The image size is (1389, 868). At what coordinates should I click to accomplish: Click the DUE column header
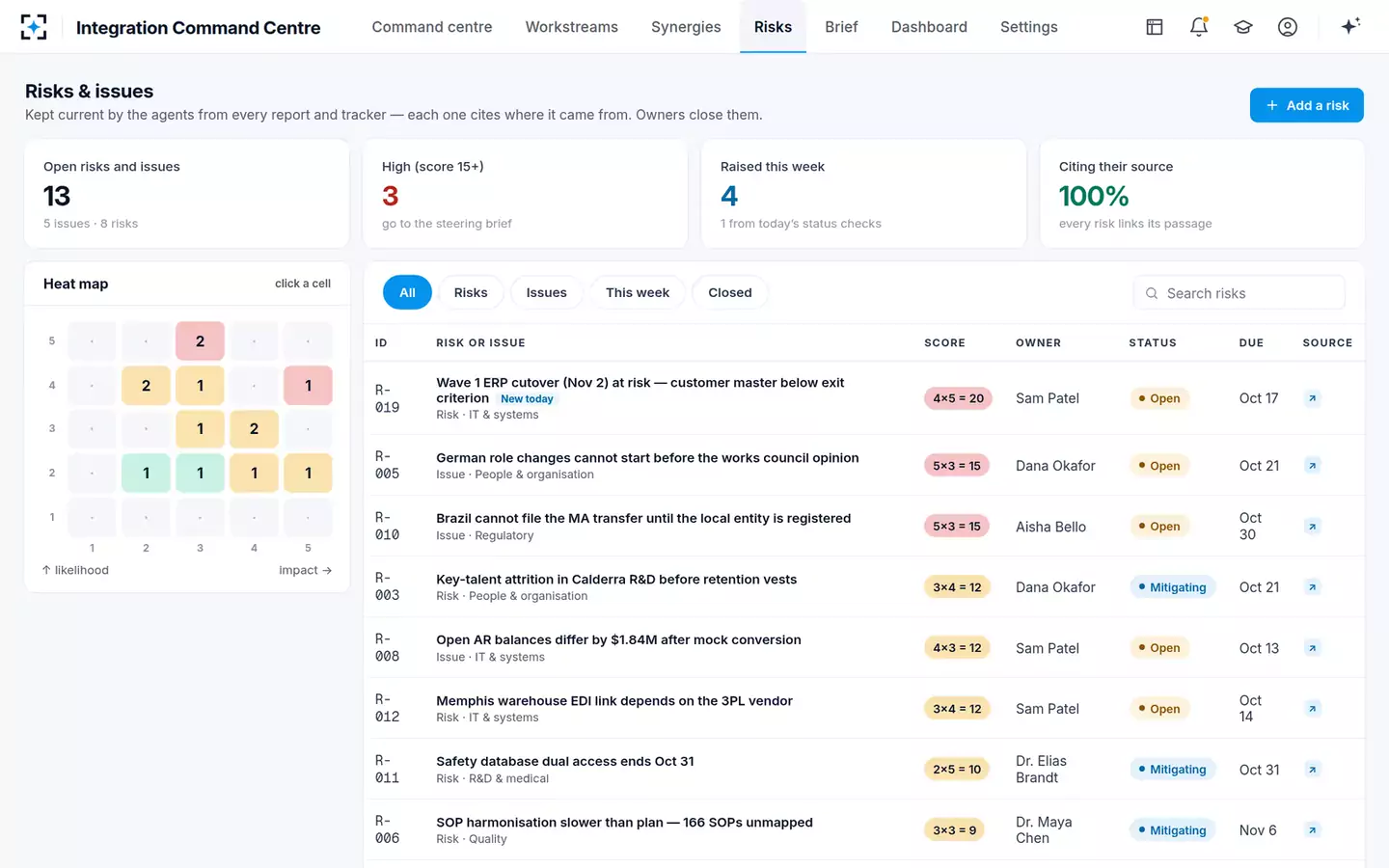(1251, 343)
